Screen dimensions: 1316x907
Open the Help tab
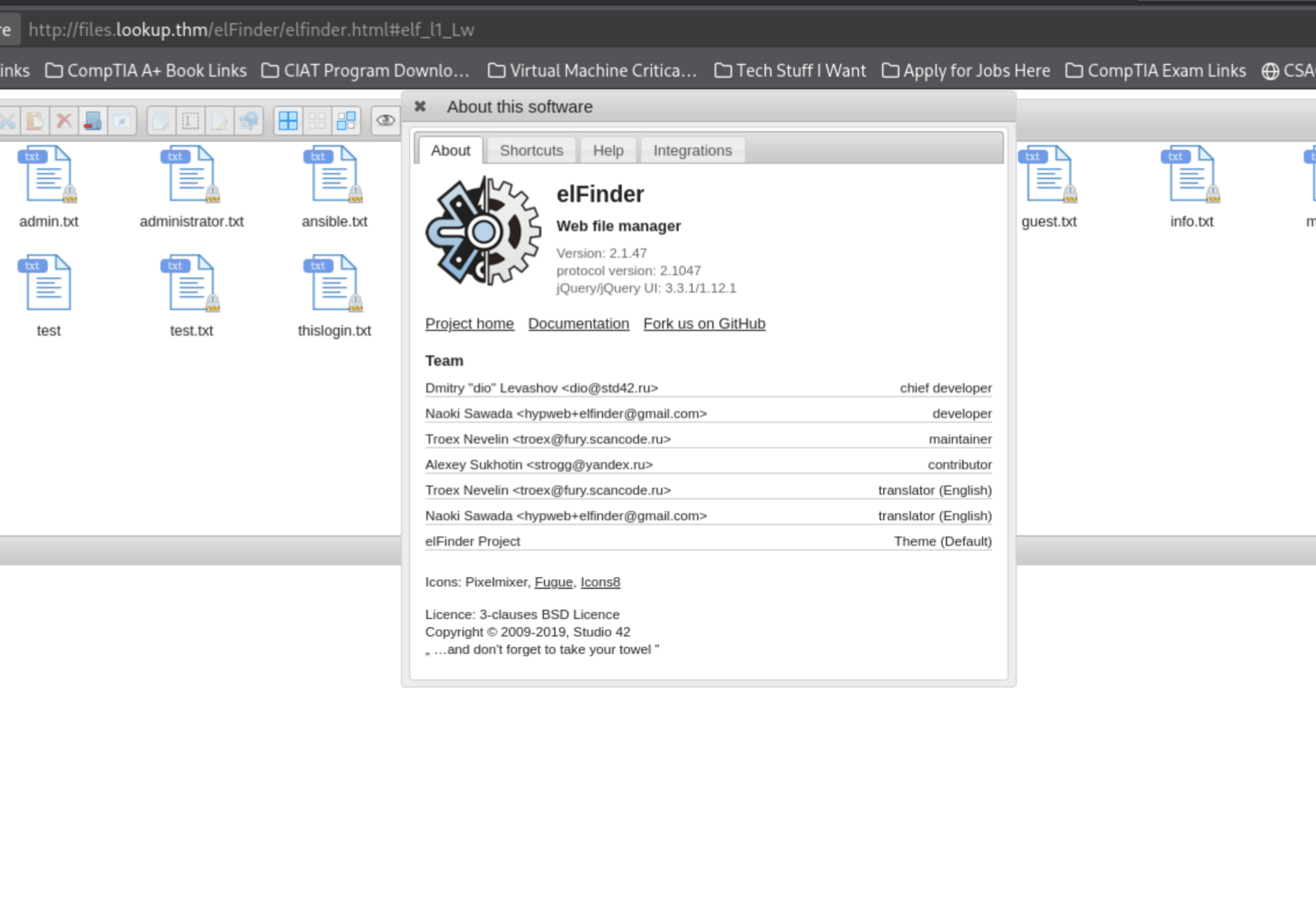click(x=608, y=150)
